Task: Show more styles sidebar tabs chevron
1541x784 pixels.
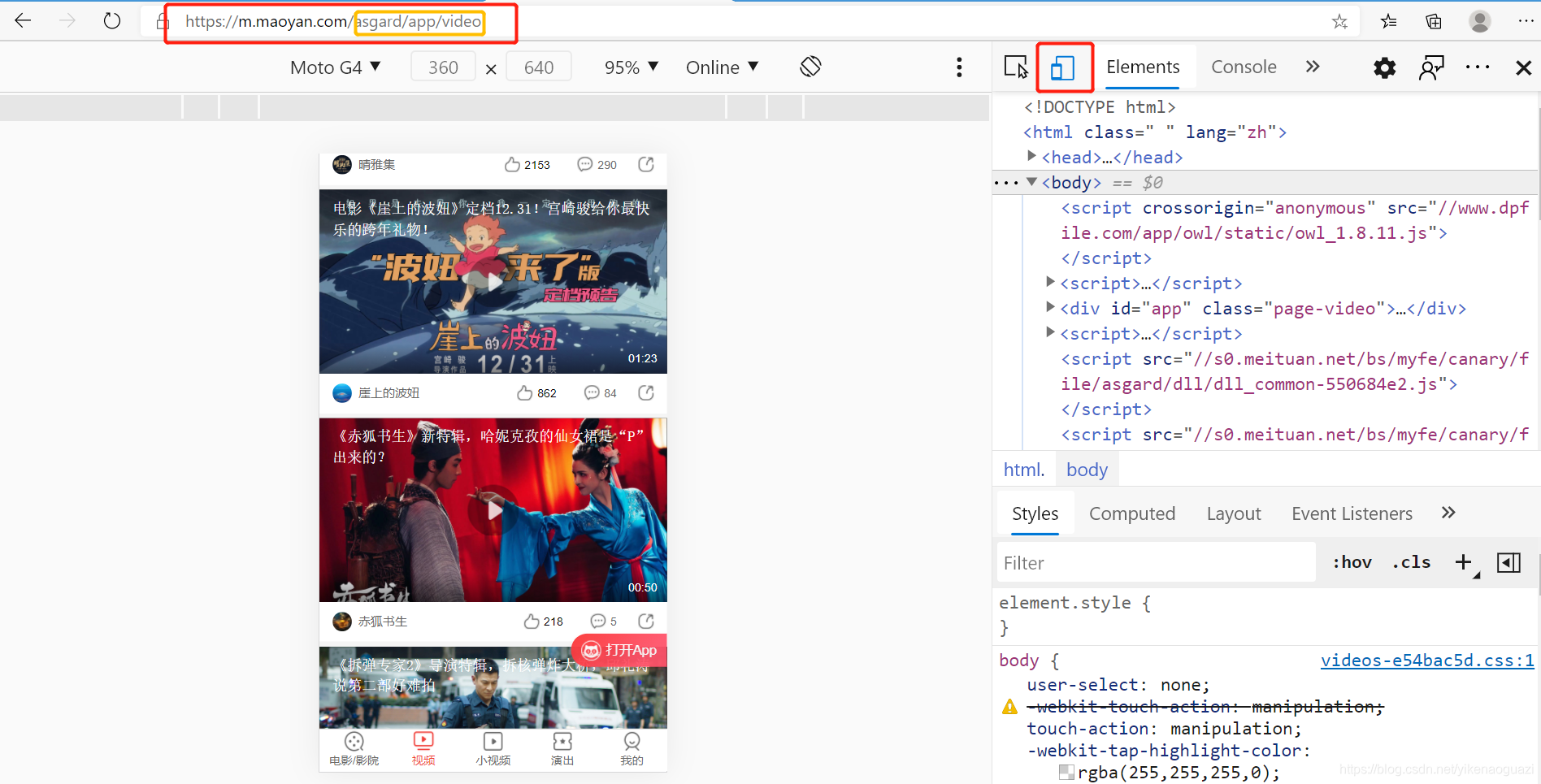Action: click(1448, 513)
